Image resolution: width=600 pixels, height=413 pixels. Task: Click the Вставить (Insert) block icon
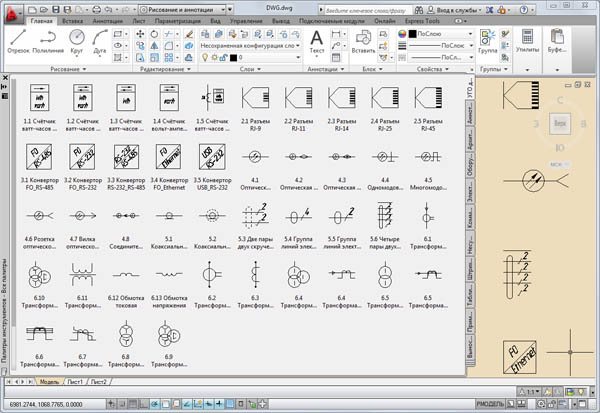[x=363, y=40]
